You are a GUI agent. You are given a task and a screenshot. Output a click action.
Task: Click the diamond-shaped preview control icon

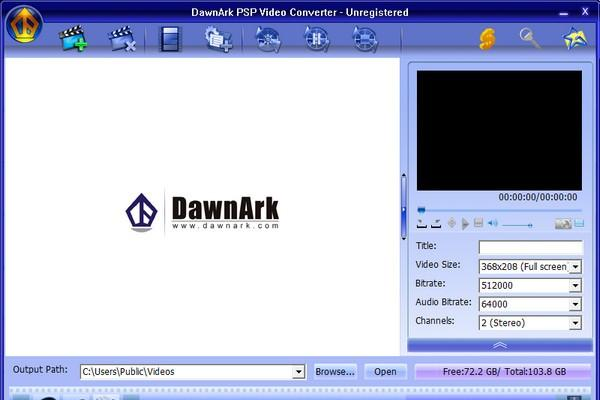point(452,223)
